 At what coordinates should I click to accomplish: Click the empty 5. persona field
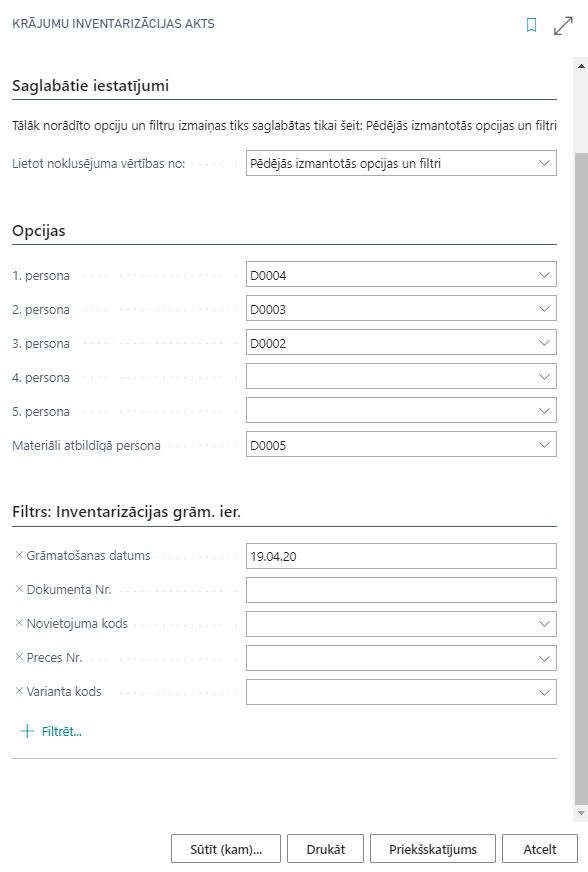point(401,410)
